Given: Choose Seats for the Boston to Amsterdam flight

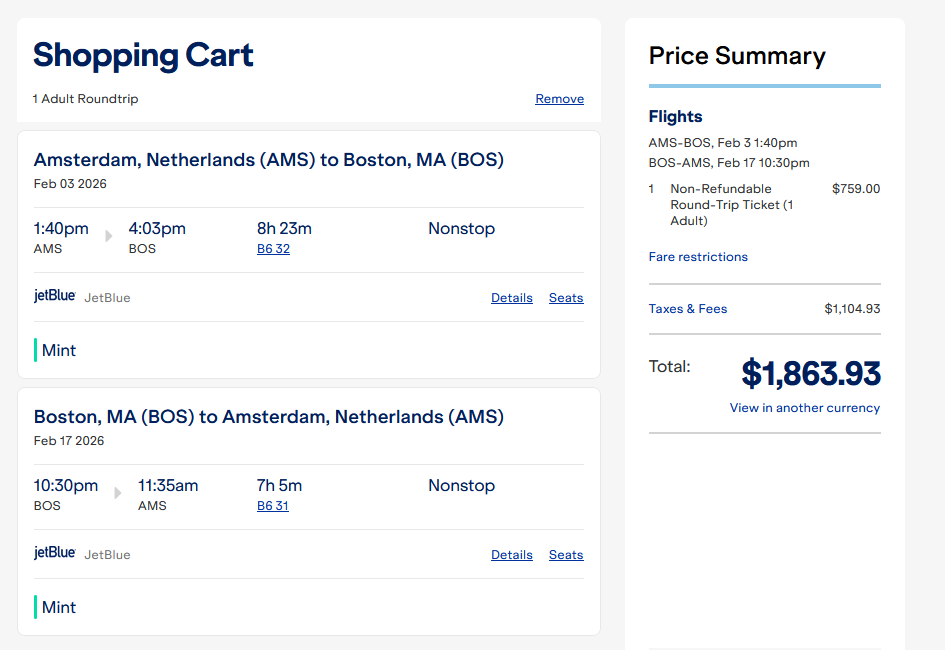Looking at the screenshot, I should click(x=565, y=555).
